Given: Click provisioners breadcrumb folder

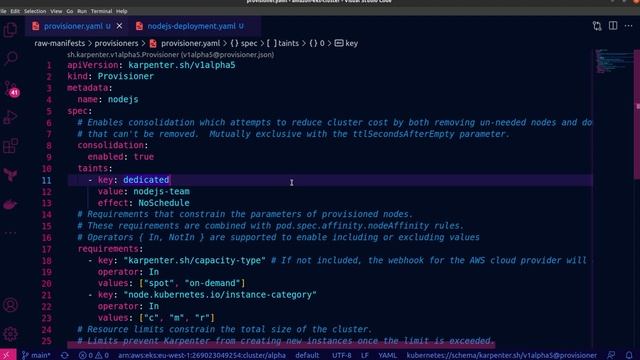Looking at the screenshot, I should point(116,43).
